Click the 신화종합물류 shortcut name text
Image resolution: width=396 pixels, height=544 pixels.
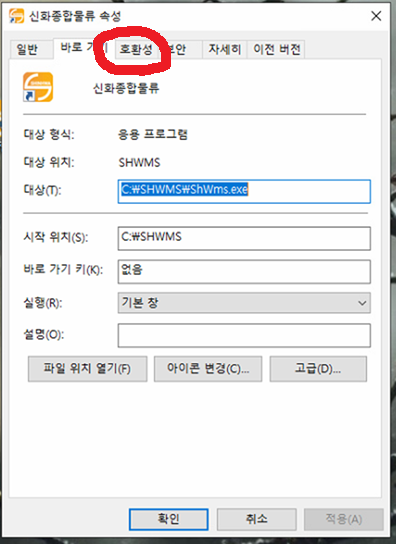tap(126, 88)
